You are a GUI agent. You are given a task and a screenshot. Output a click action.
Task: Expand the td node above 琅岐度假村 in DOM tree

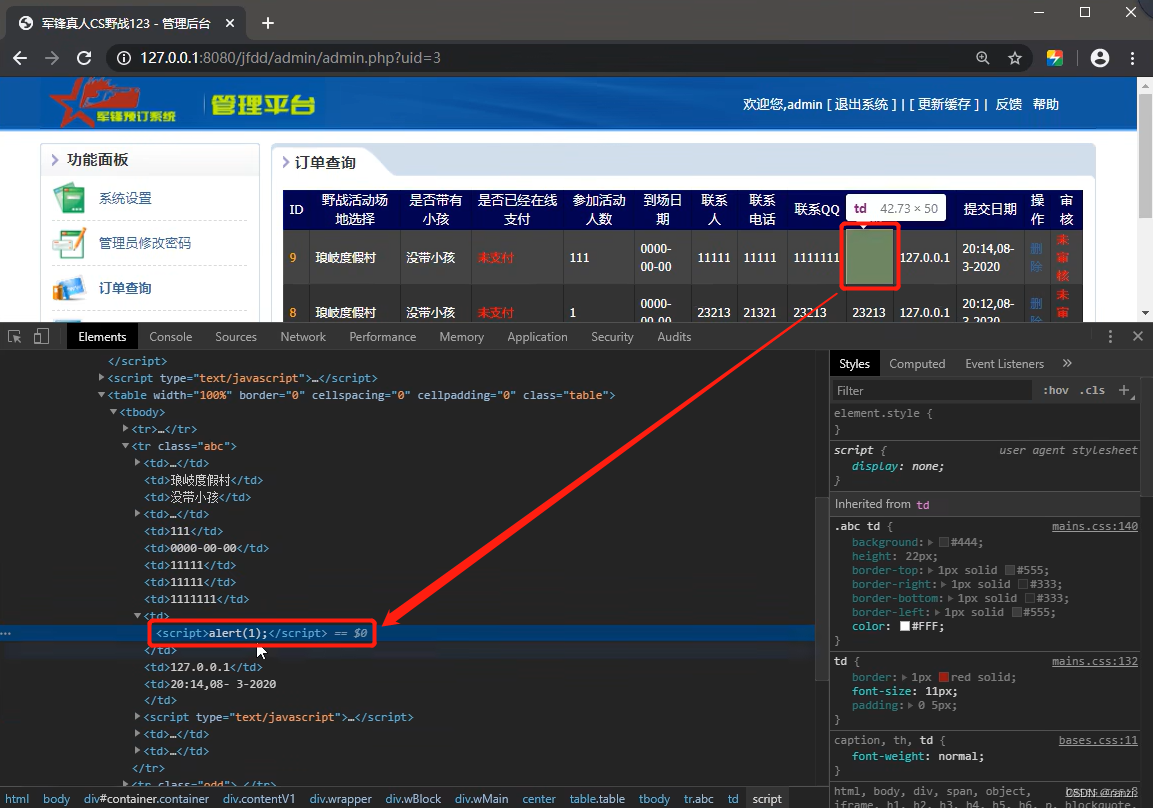pos(138,462)
